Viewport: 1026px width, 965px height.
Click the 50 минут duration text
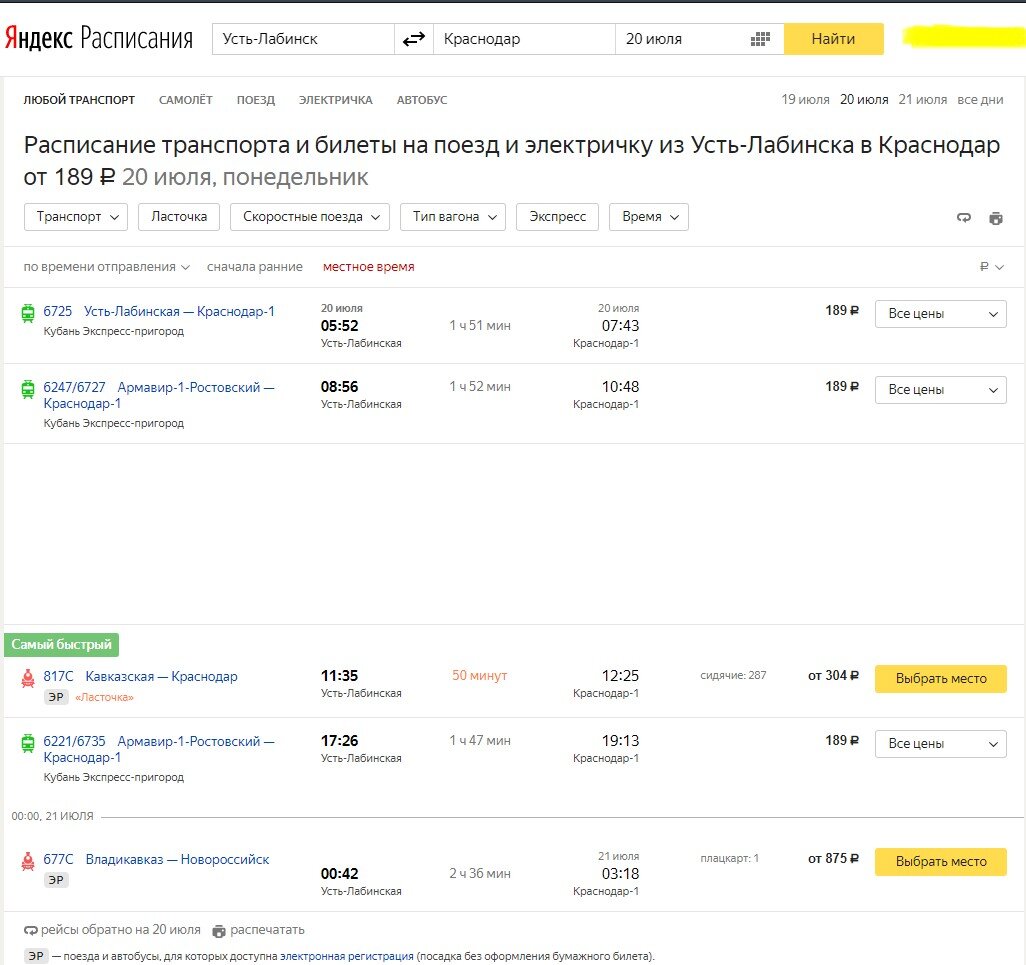point(480,676)
